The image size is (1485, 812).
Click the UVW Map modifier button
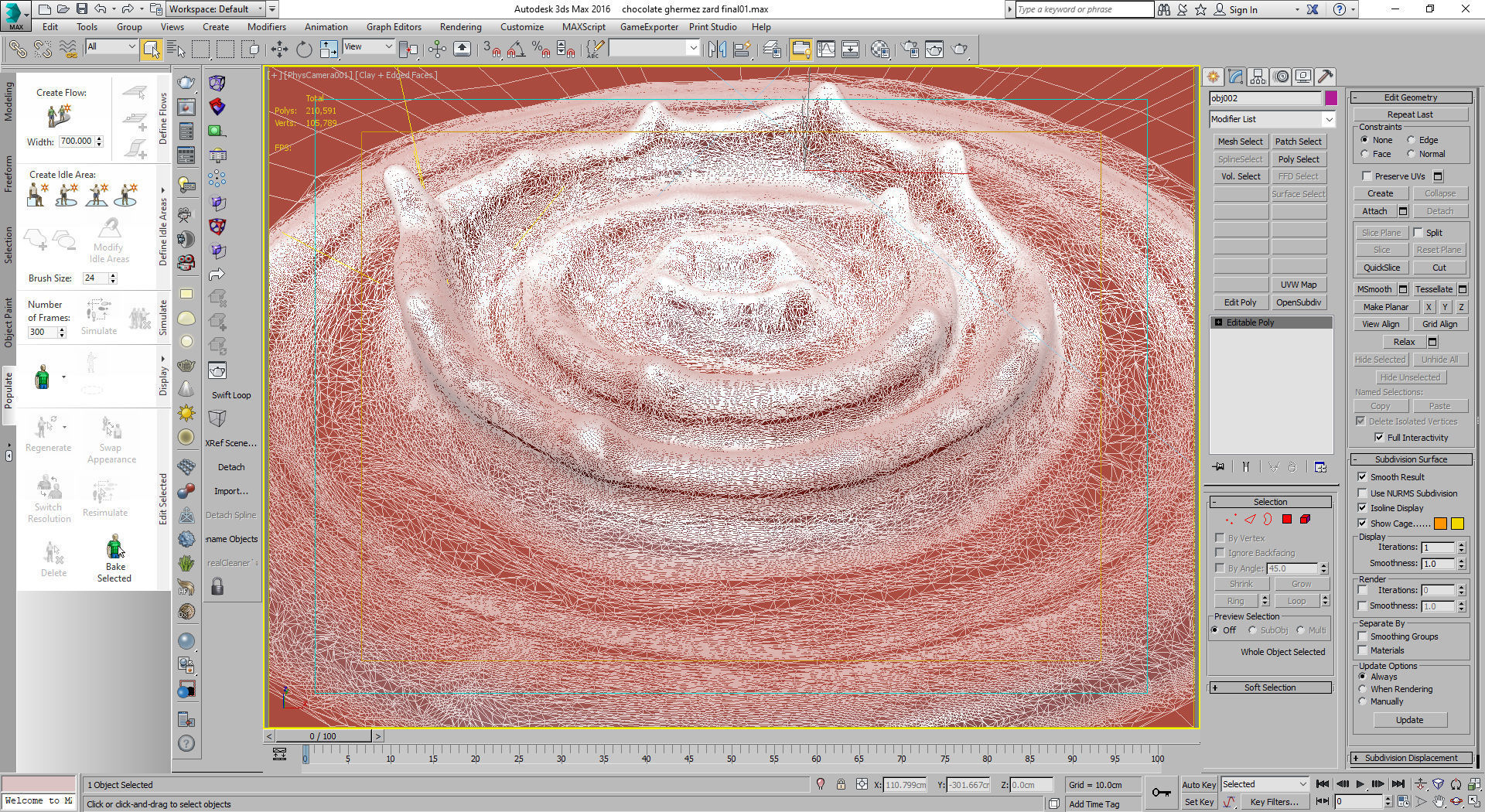1299,285
